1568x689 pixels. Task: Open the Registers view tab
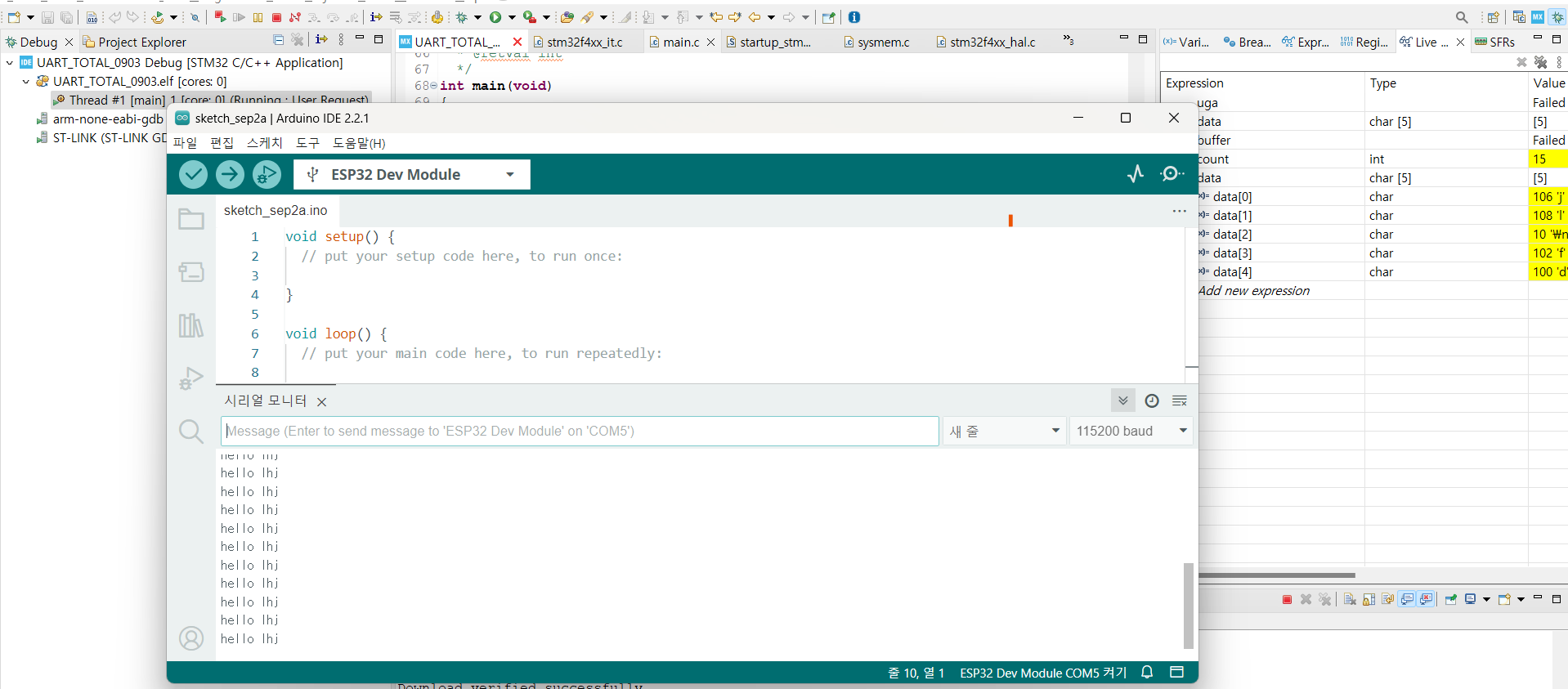[x=1364, y=42]
